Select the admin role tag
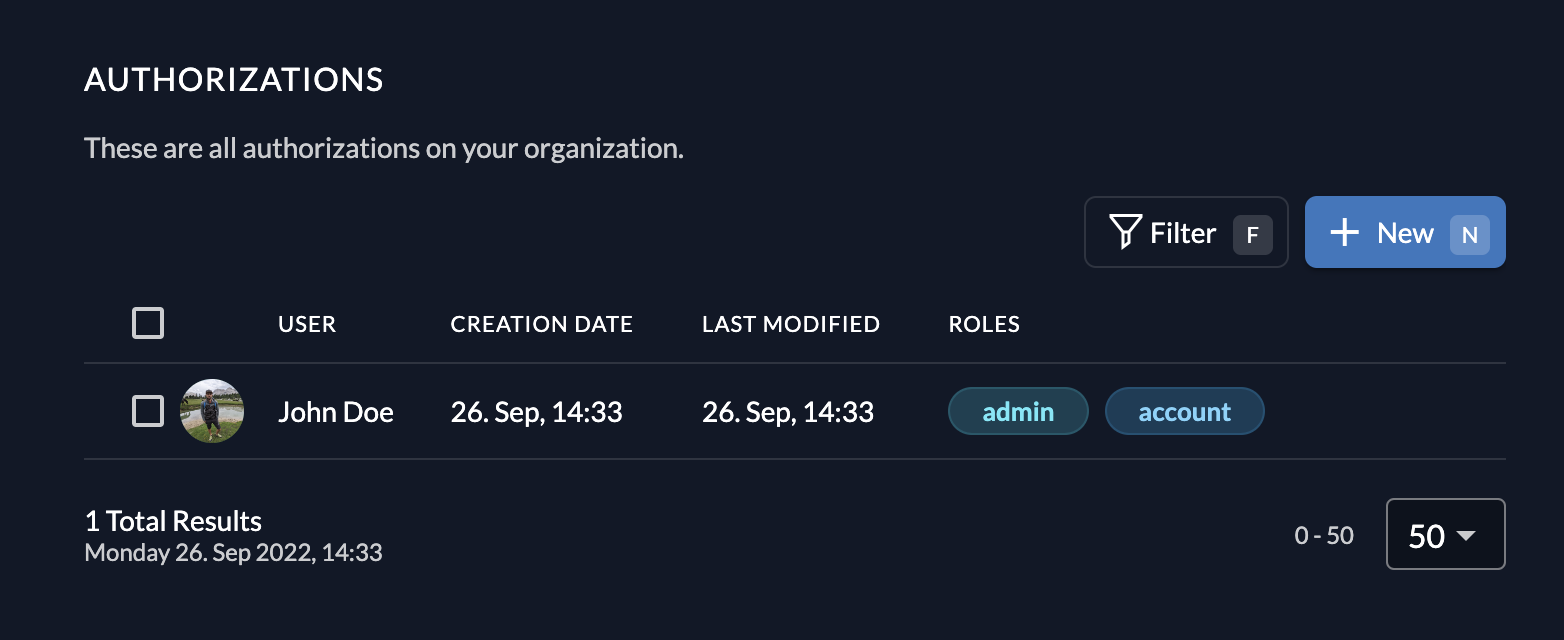 tap(1018, 412)
